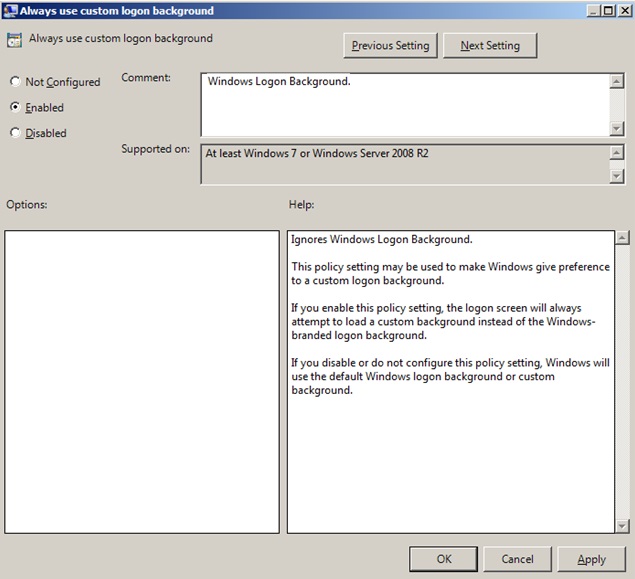
Task: Click the 'Supported on:' label
Action: click(x=156, y=149)
